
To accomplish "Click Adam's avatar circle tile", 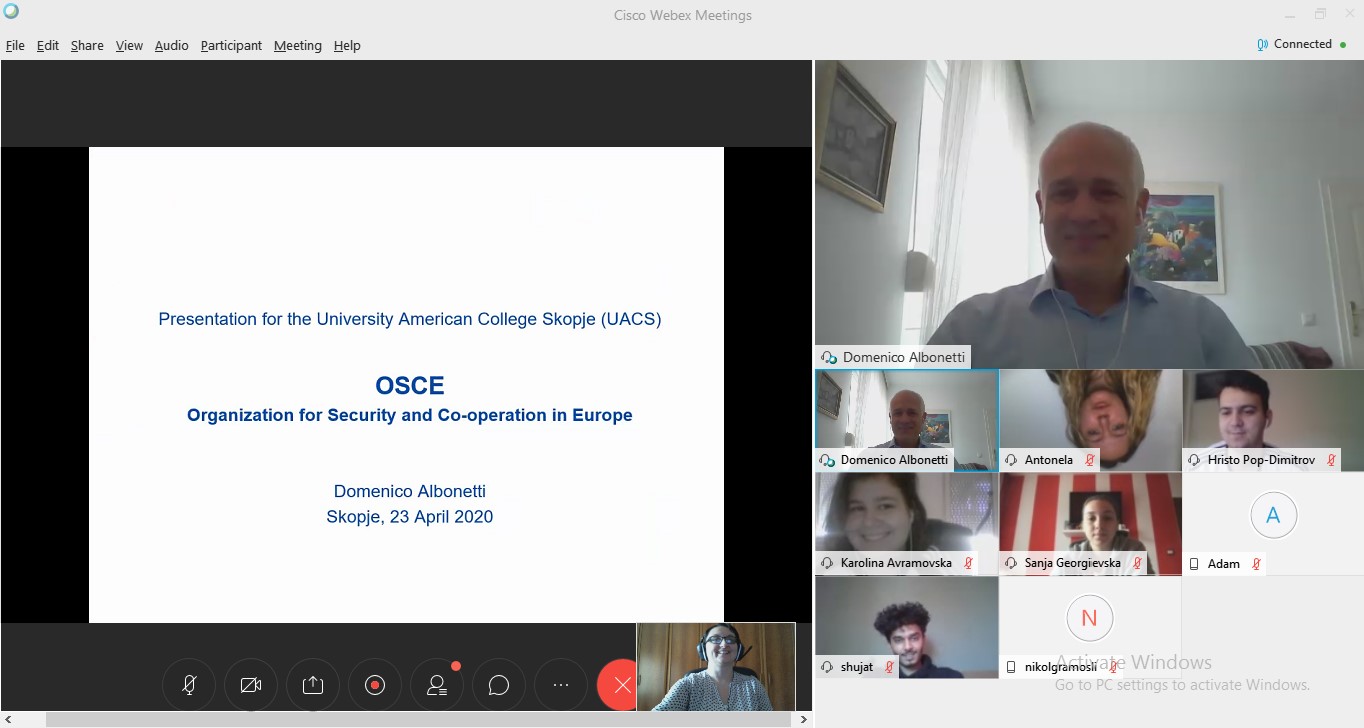I will click(1273, 516).
